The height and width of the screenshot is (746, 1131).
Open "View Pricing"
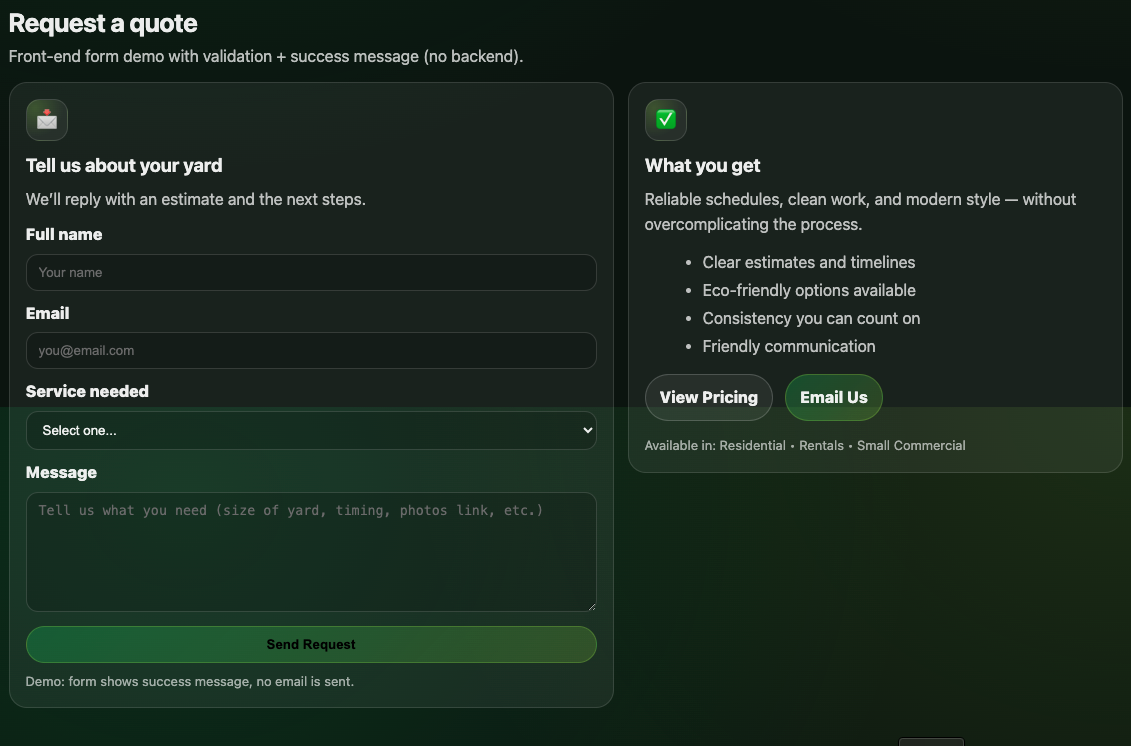(x=708, y=397)
